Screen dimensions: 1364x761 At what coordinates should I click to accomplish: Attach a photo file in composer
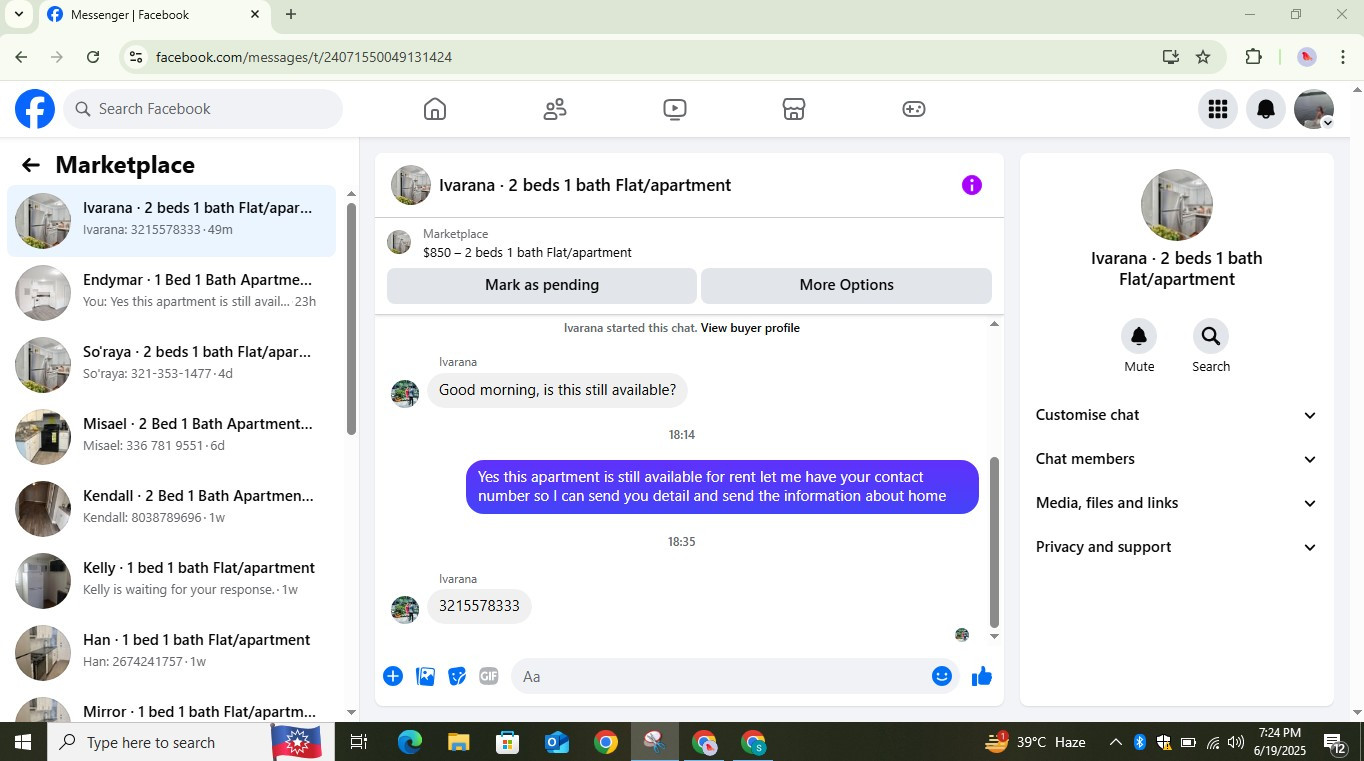point(425,676)
